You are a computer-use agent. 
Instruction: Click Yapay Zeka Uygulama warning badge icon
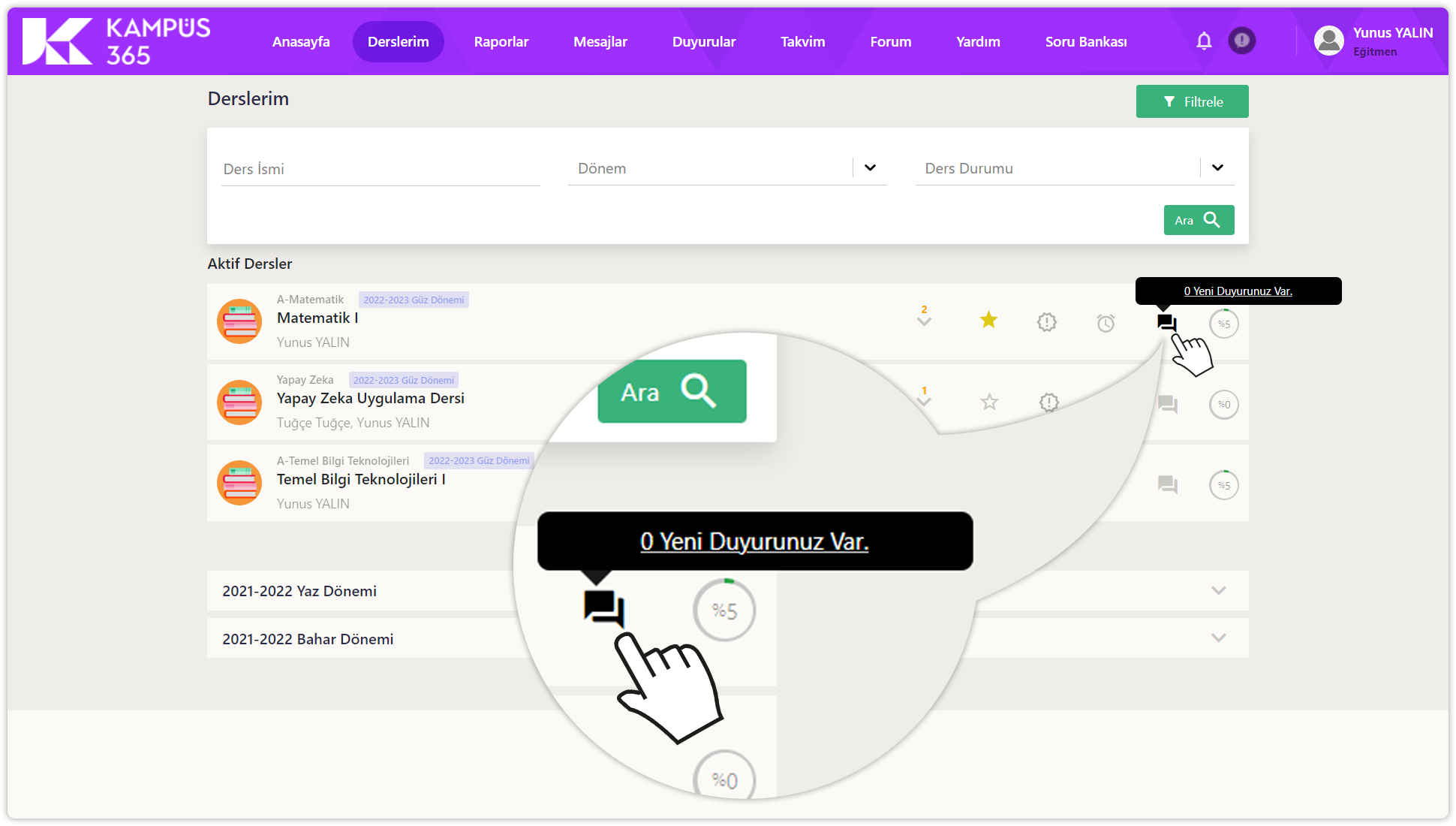(x=1048, y=402)
